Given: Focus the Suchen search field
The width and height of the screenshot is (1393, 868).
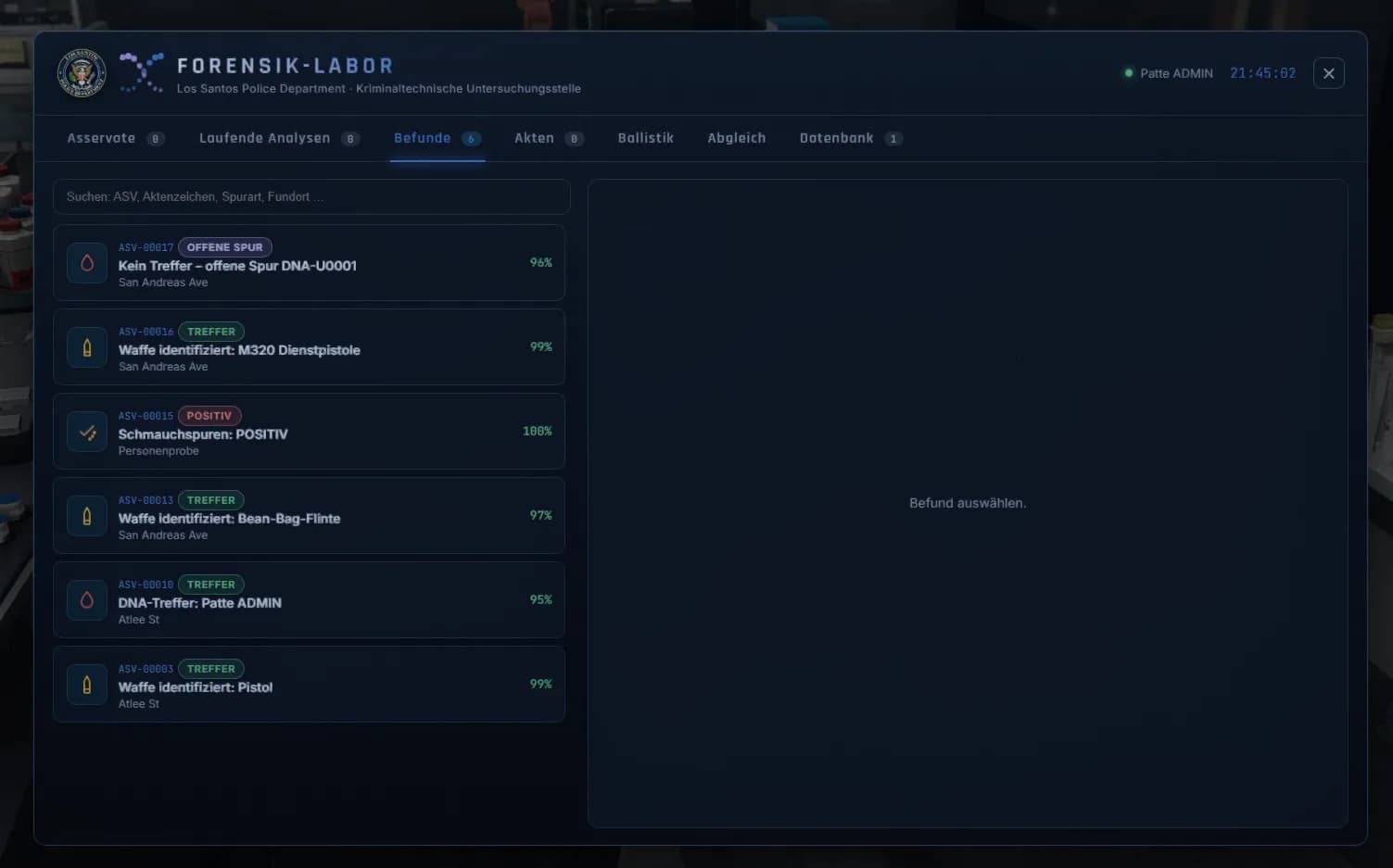Looking at the screenshot, I should click(311, 196).
